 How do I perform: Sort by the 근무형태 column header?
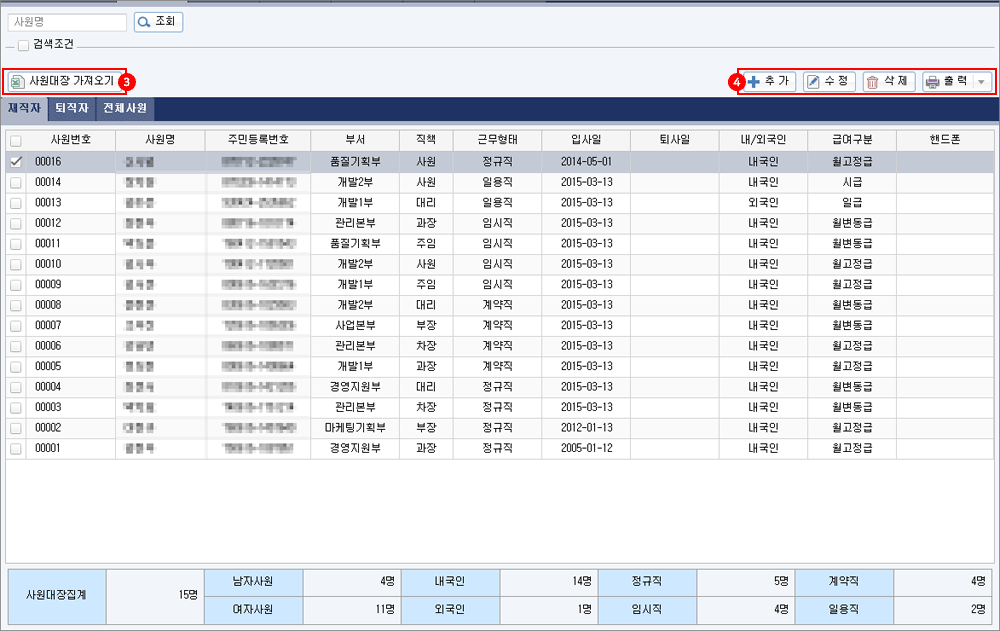(x=497, y=140)
